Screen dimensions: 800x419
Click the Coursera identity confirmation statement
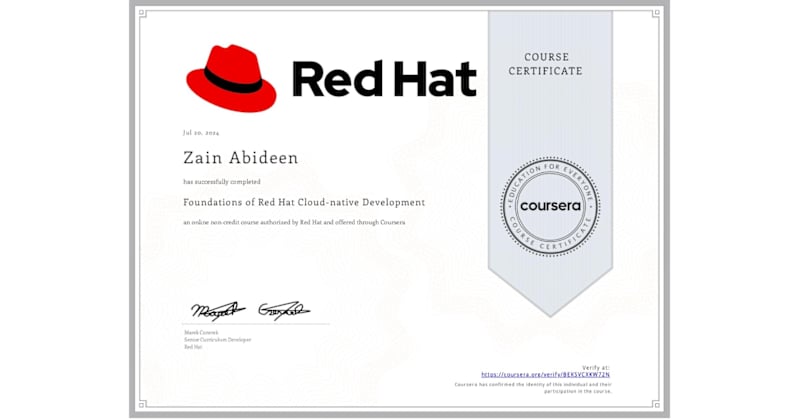point(533,388)
